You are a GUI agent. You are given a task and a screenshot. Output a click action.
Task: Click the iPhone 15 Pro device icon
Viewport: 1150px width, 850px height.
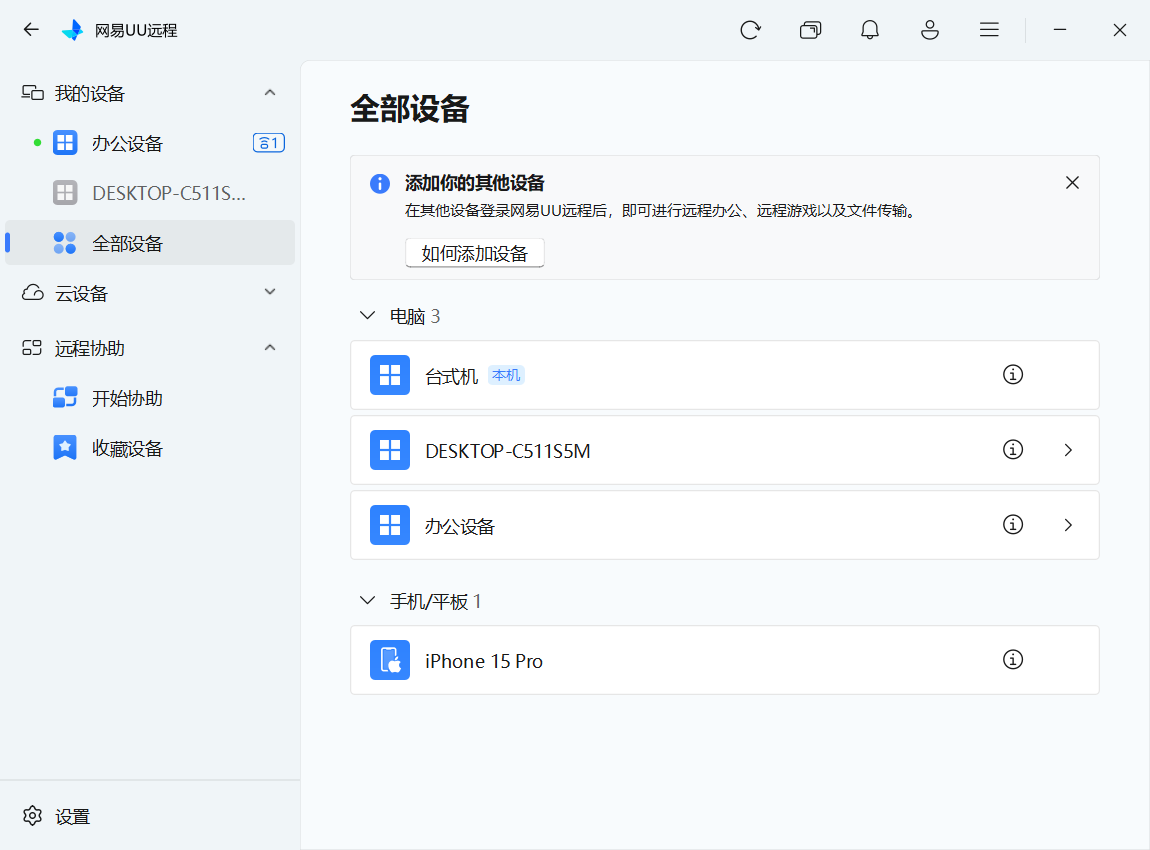[390, 660]
